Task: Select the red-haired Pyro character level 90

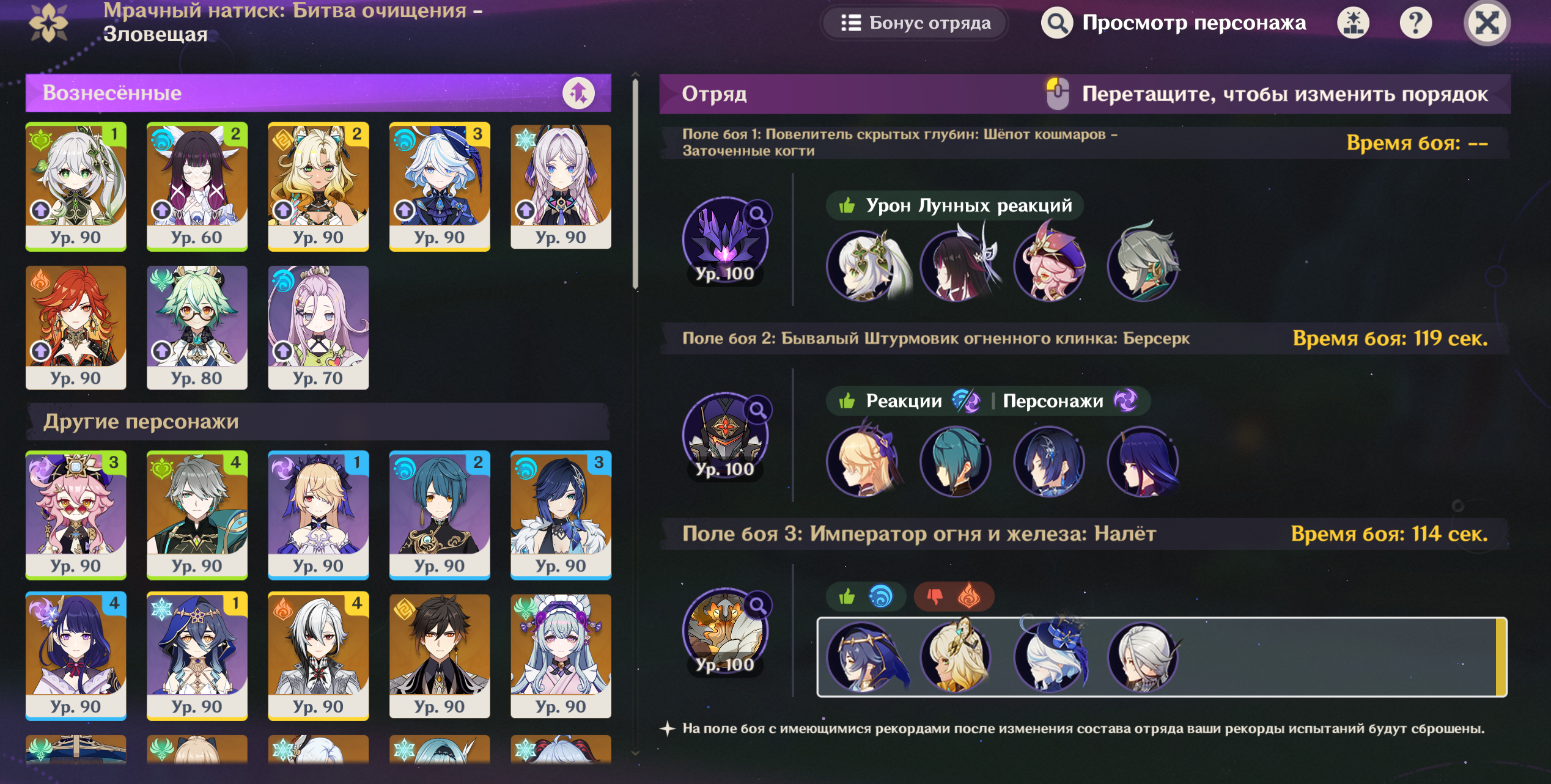Action: click(76, 328)
